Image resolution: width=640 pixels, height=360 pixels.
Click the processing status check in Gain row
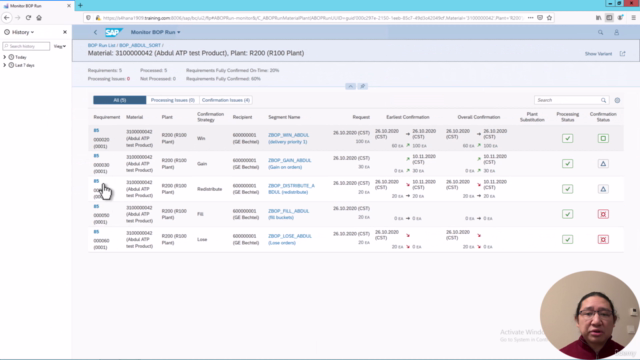coord(567,164)
